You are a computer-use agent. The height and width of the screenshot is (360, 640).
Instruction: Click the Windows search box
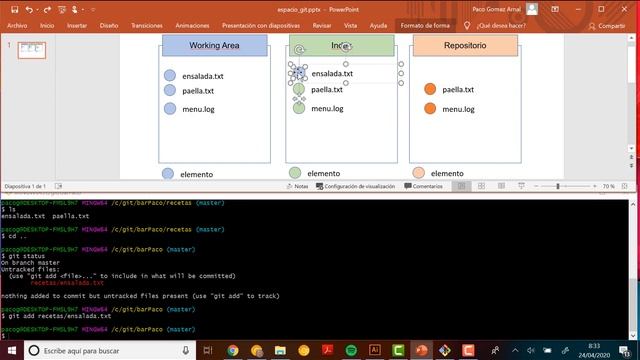[x=109, y=350]
